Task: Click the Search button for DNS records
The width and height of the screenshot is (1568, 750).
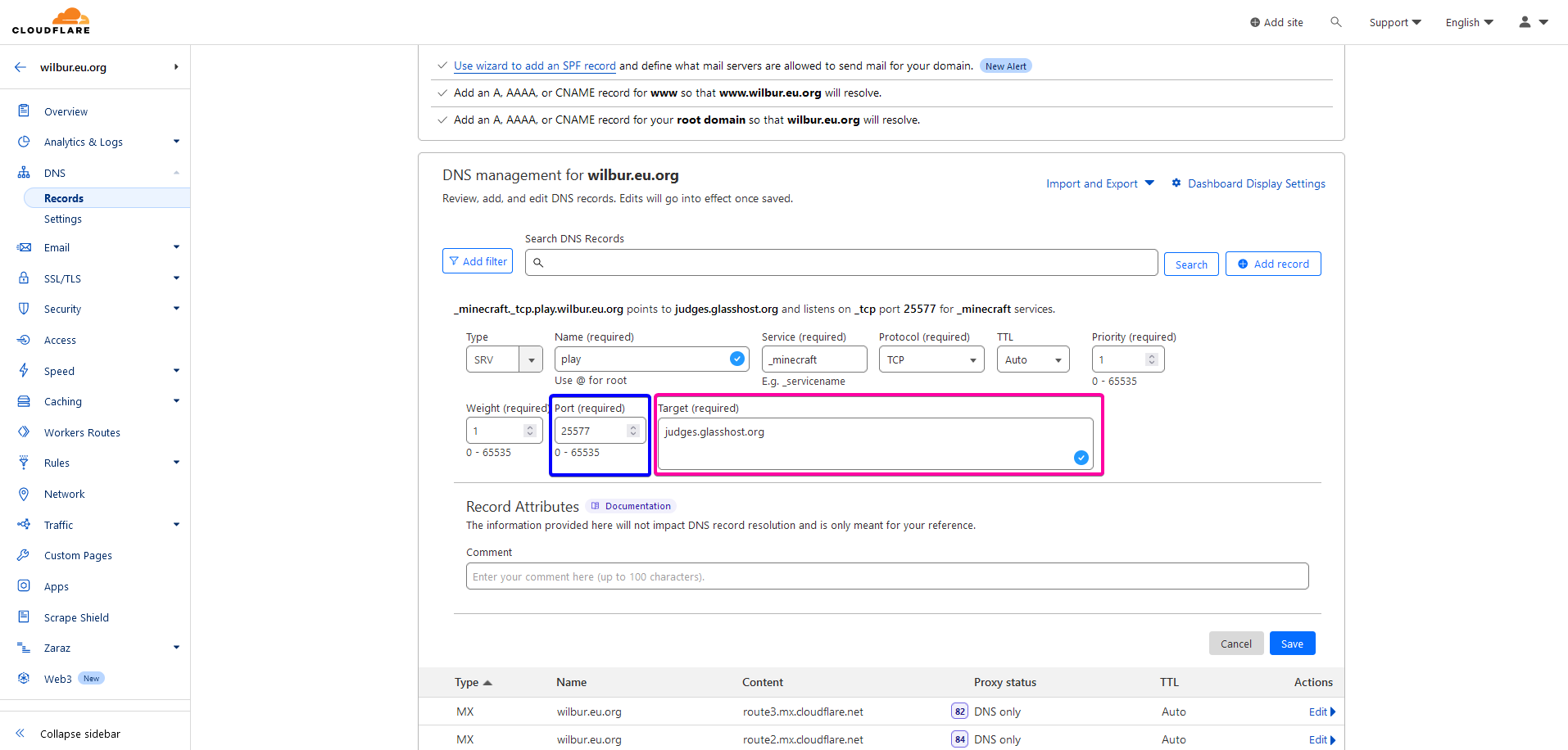Action: tap(1191, 264)
